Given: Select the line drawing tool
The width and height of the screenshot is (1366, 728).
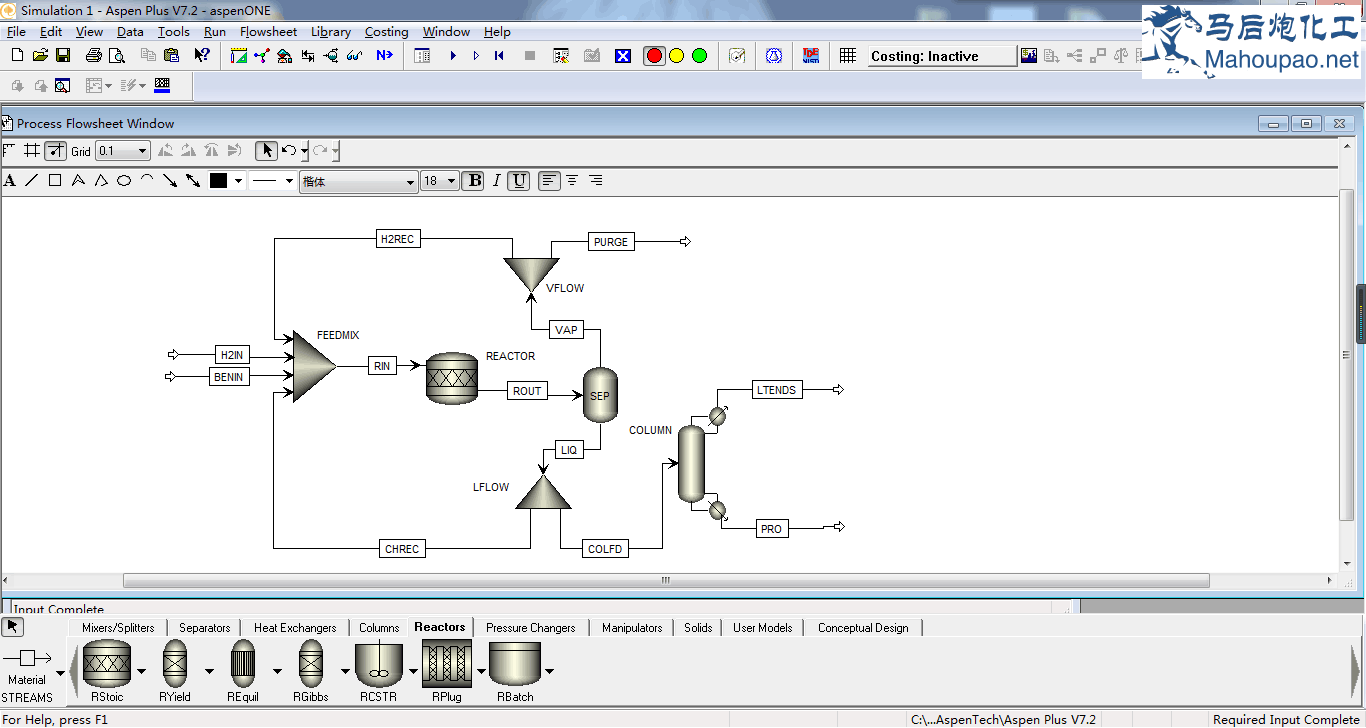Looking at the screenshot, I should click(x=31, y=181).
